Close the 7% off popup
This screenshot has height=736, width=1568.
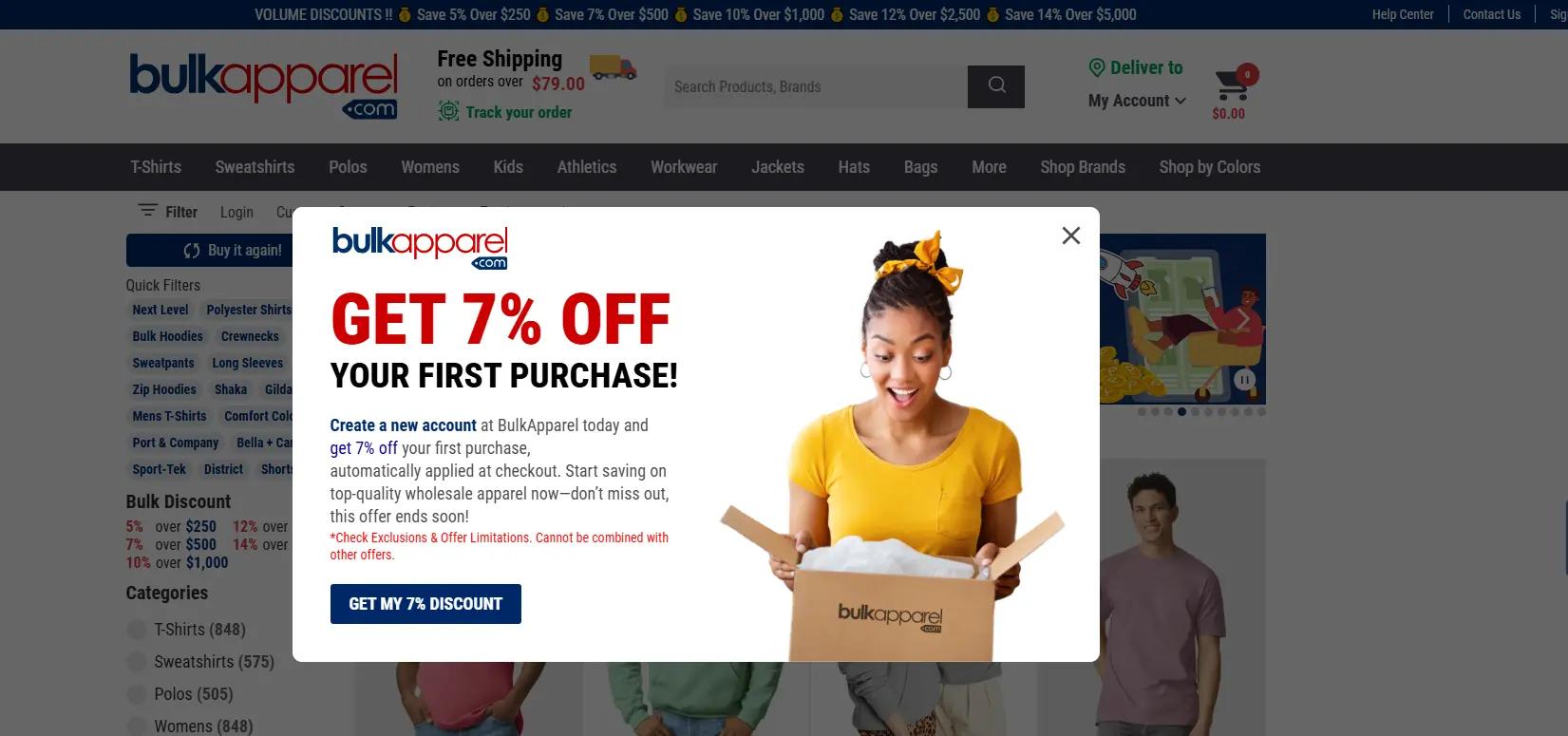(x=1070, y=236)
